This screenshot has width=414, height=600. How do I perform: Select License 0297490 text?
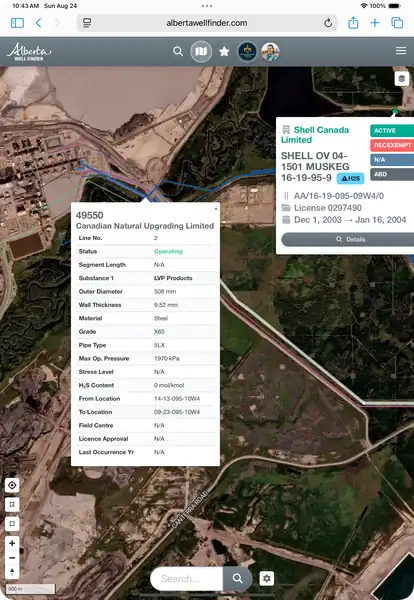point(328,208)
